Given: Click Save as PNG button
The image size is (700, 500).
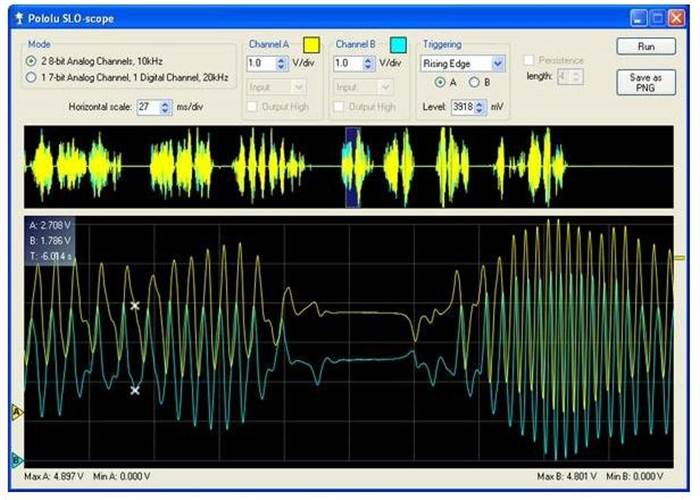Looking at the screenshot, I should coord(646,83).
